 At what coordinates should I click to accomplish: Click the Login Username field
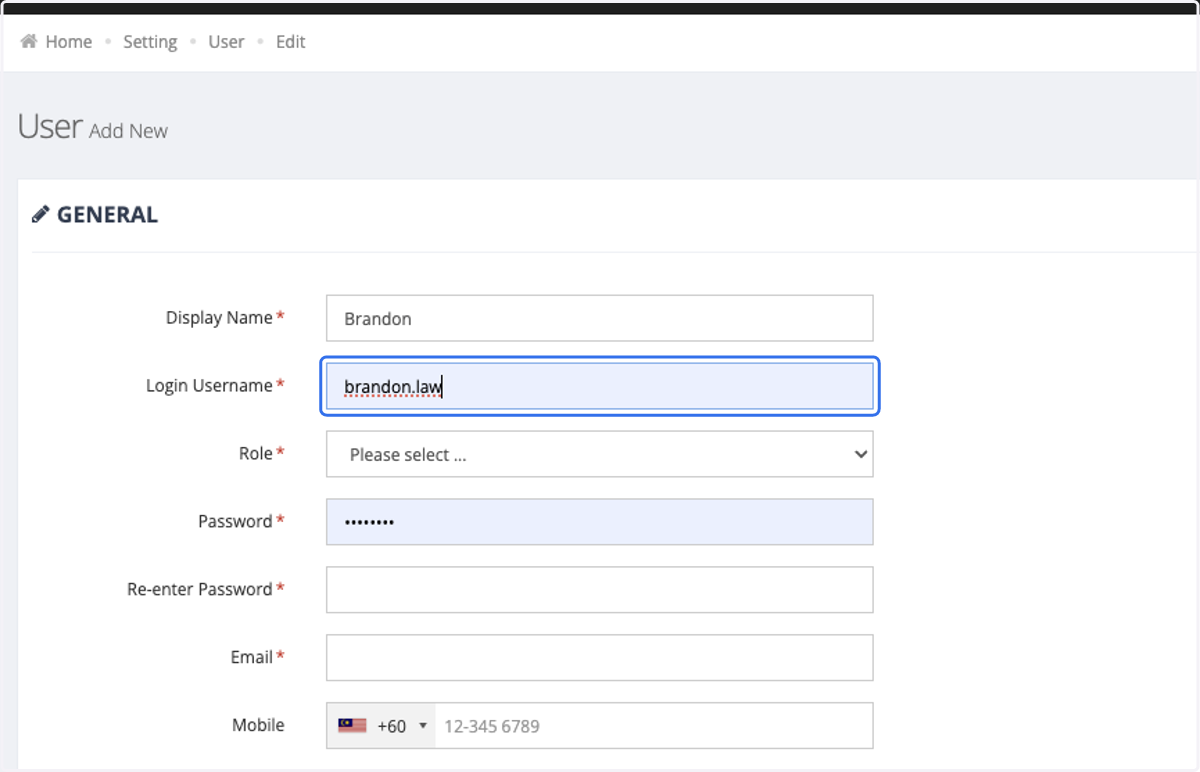[x=599, y=386]
